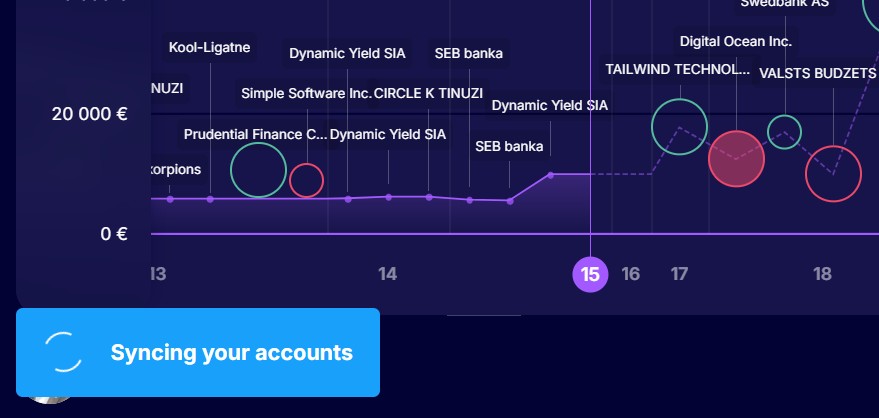Select day 18 on the timeline

[822, 274]
